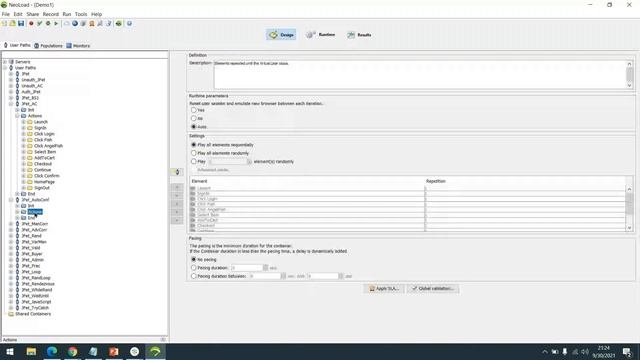Click the element table vertical scrollbar
The width and height of the screenshot is (640, 360).
pyautogui.click(x=629, y=208)
